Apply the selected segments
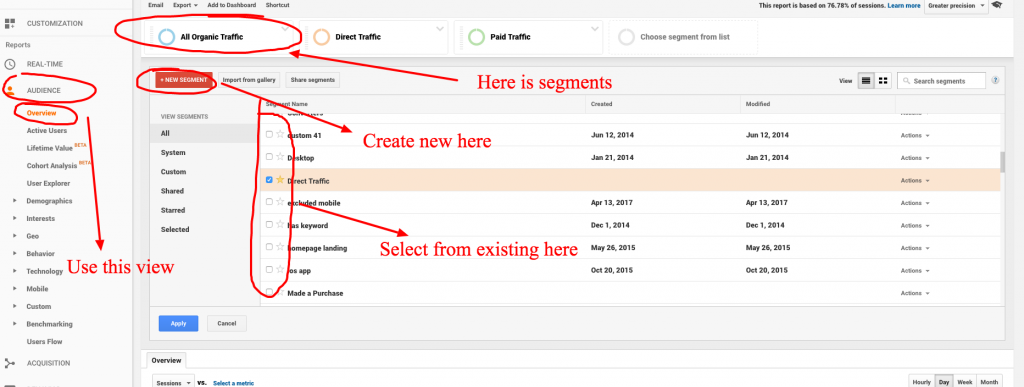 [178, 323]
